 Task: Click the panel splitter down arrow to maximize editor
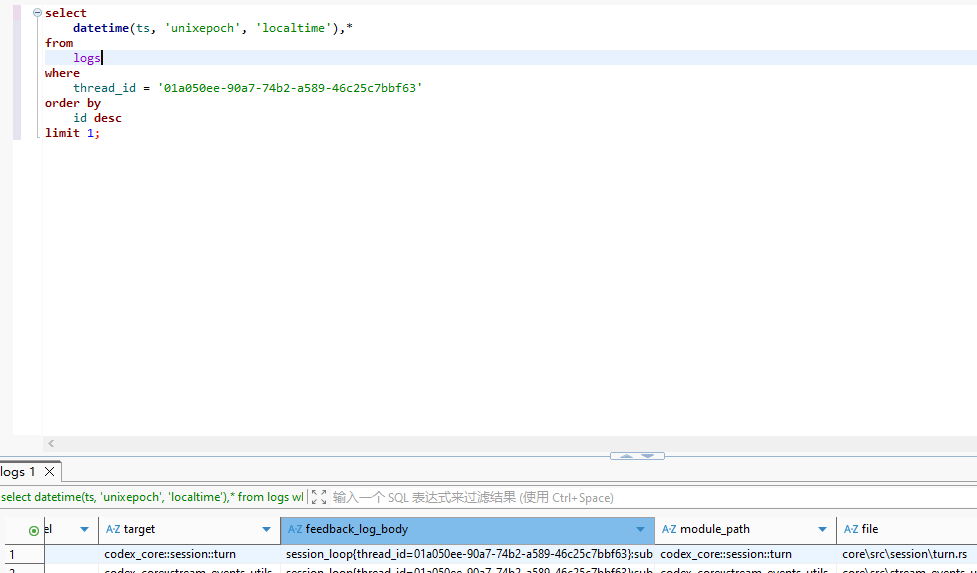[648, 456]
